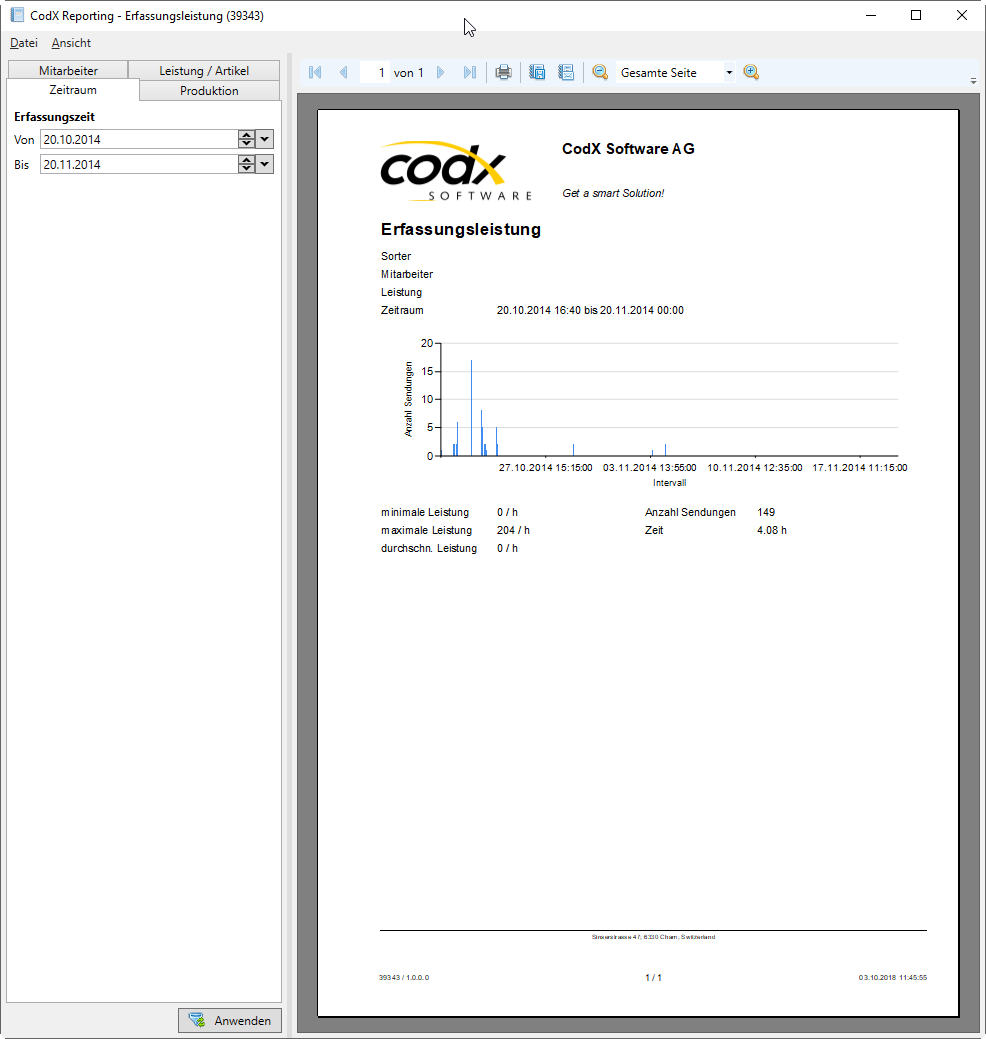Screen dimensions: 986x1039
Task: Apply the filter with the Anwenden button
Action: pyautogui.click(x=229, y=1020)
